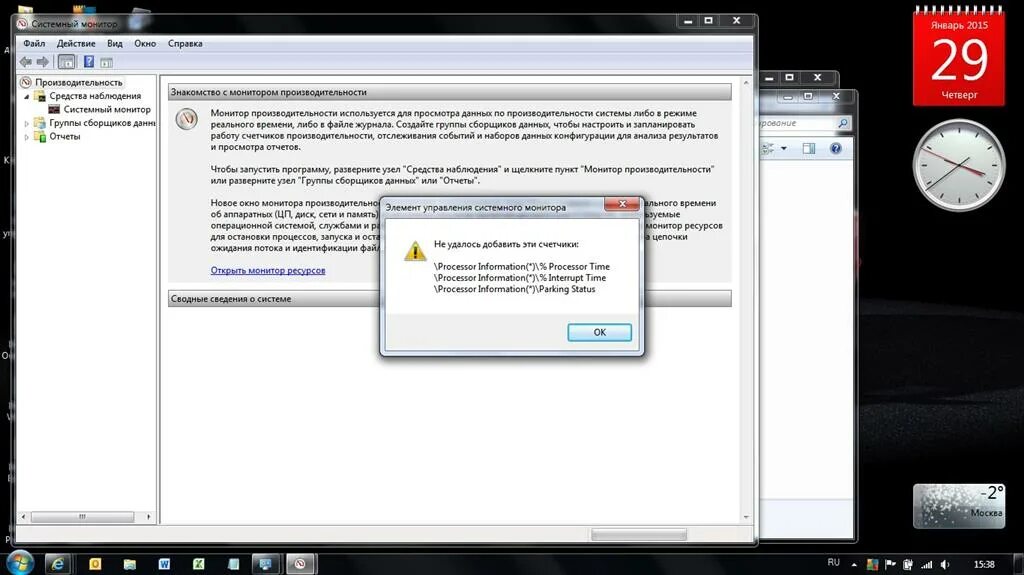This screenshot has width=1024, height=575.
Task: Click right arrow of tree horizontal scrollbar
Action: [149, 517]
